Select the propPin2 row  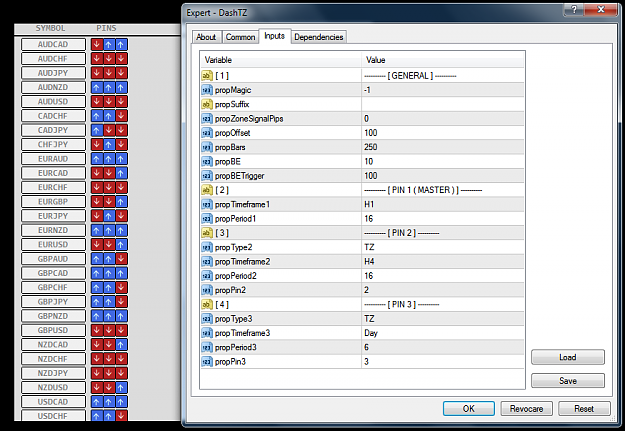(362, 290)
